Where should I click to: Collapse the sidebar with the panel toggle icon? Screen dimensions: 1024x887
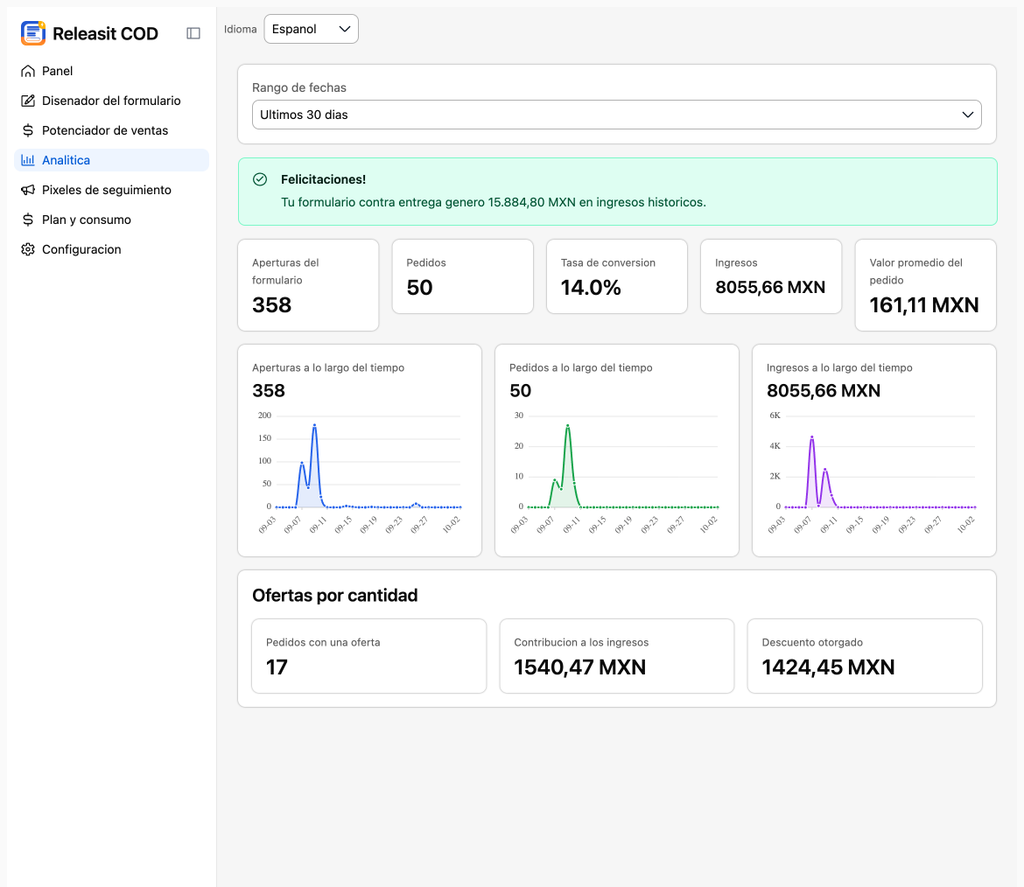[x=193, y=33]
